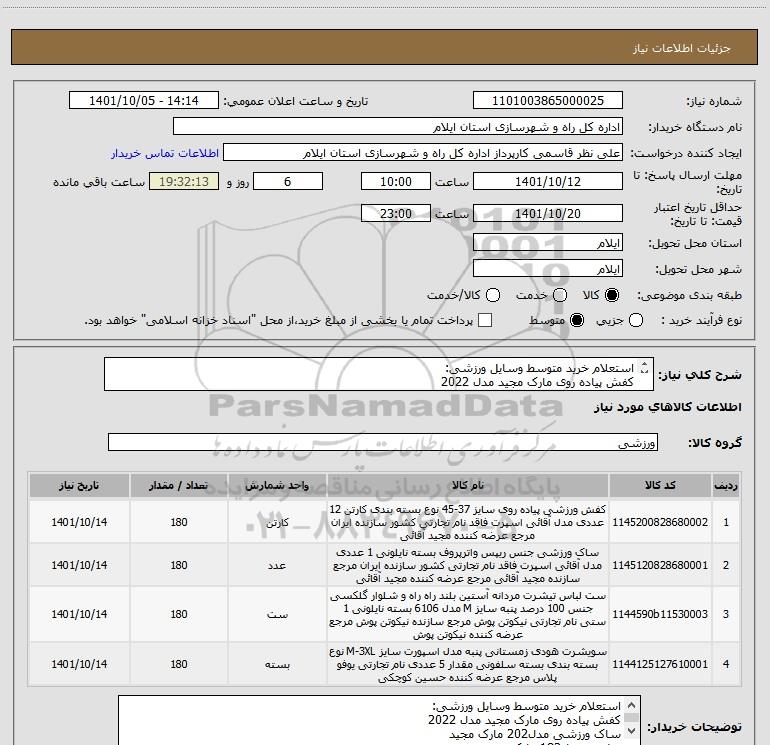Click the استان محل تحویل field
The width and height of the screenshot is (770, 745).
(x=548, y=243)
